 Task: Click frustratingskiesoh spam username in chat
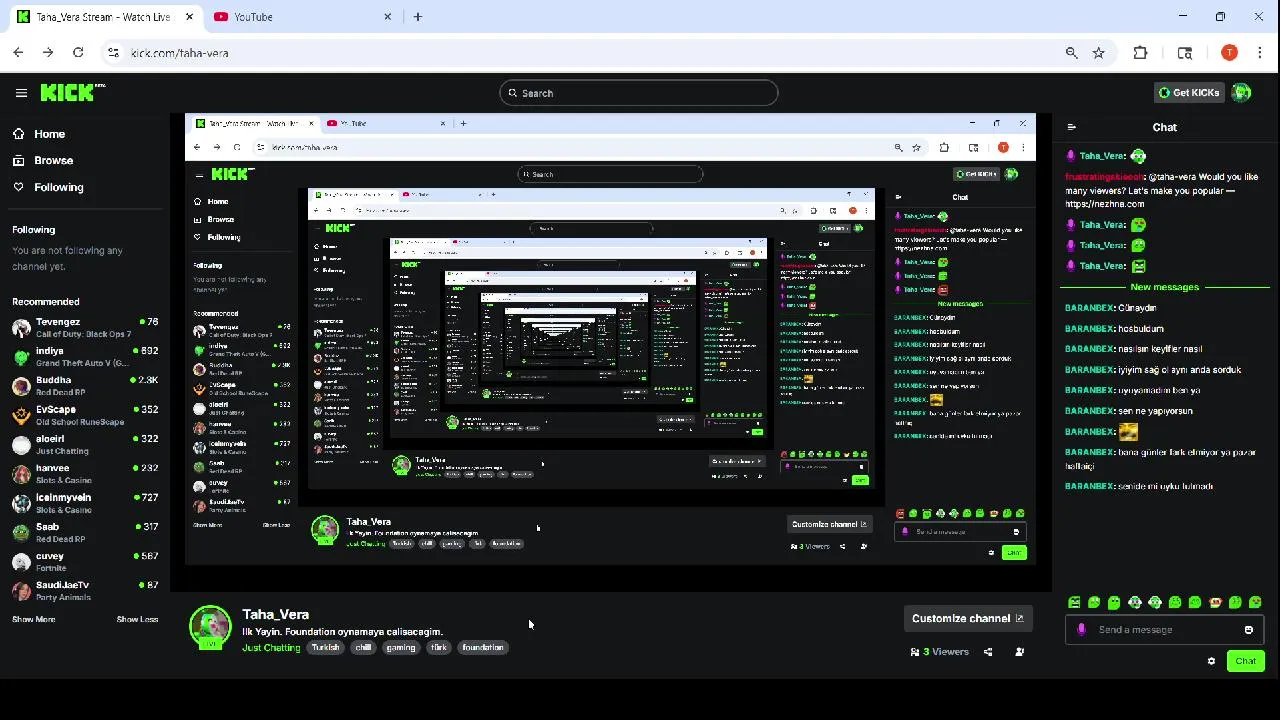click(1104, 177)
